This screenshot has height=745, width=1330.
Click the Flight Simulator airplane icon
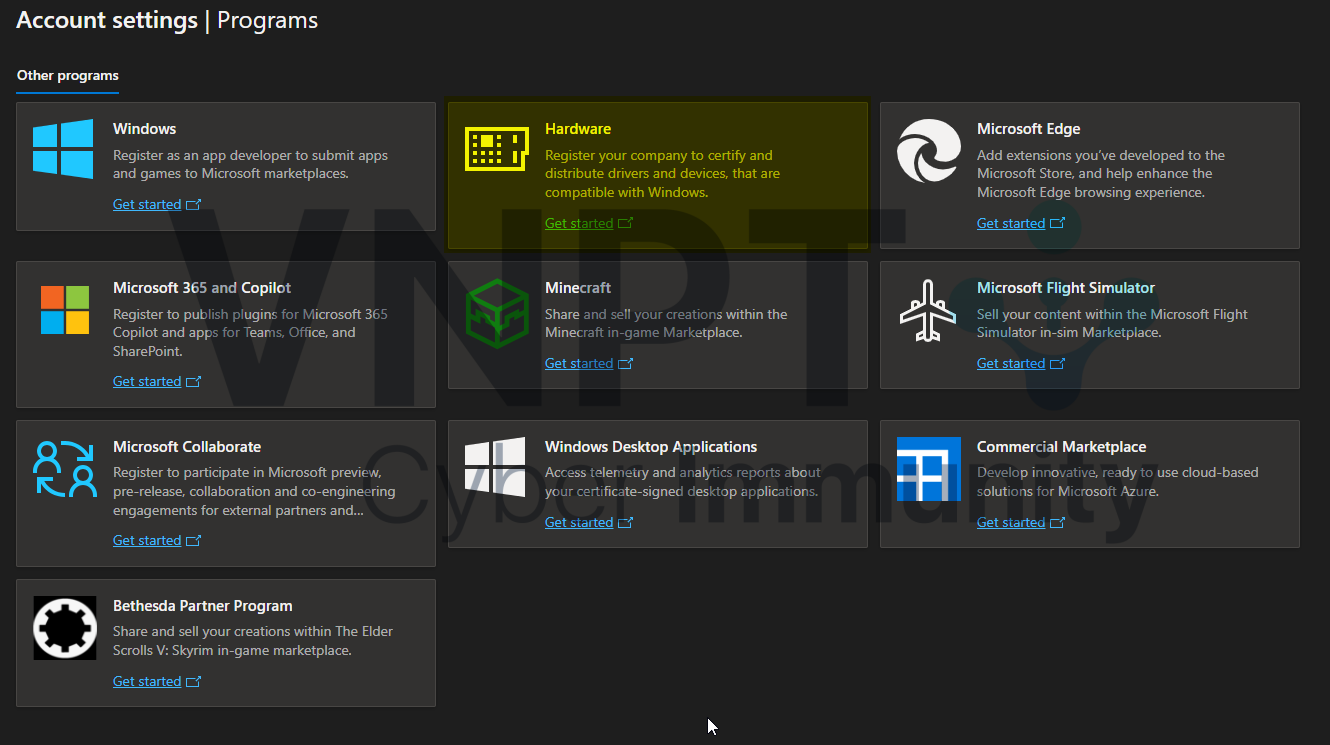point(929,310)
